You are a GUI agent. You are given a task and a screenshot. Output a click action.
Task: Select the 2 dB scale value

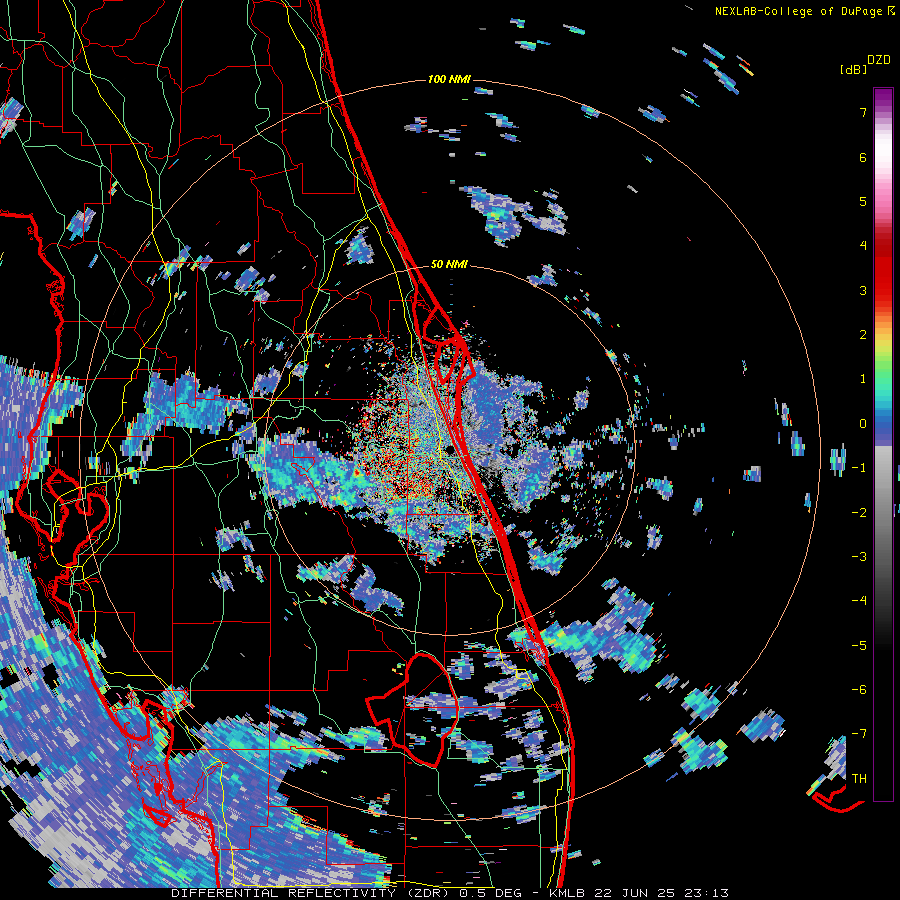[x=863, y=335]
